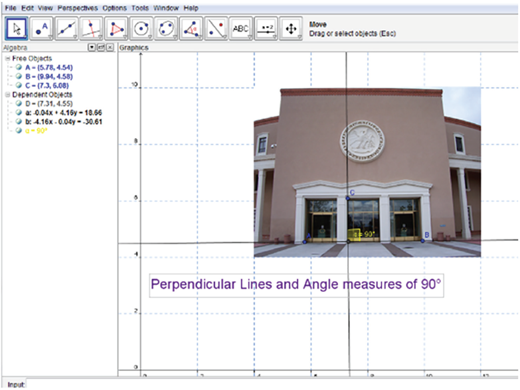Collapse the Dependent Objects tree node
The image size is (520, 390).
pos(7,95)
